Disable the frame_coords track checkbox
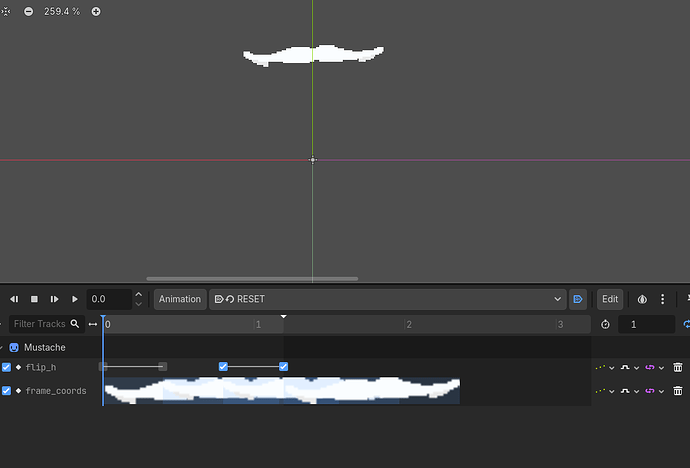Image resolution: width=690 pixels, height=468 pixels. 6,391
